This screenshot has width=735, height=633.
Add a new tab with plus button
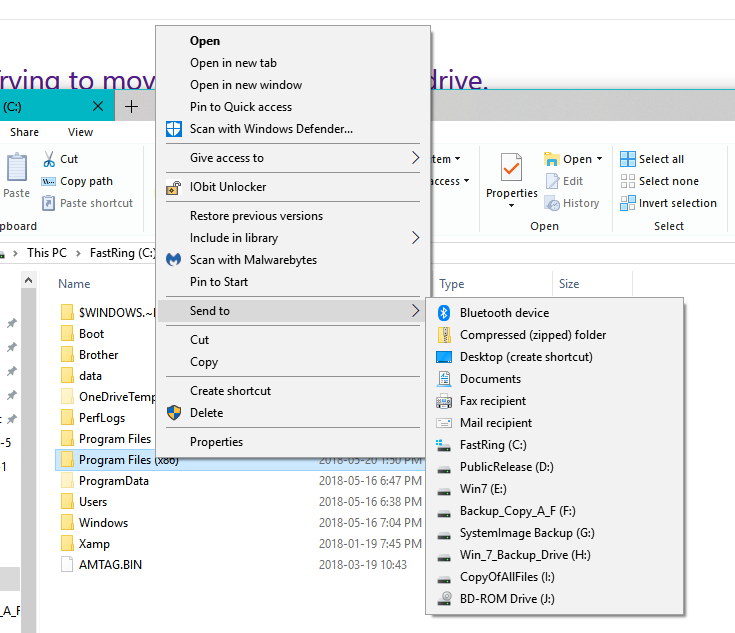point(132,106)
